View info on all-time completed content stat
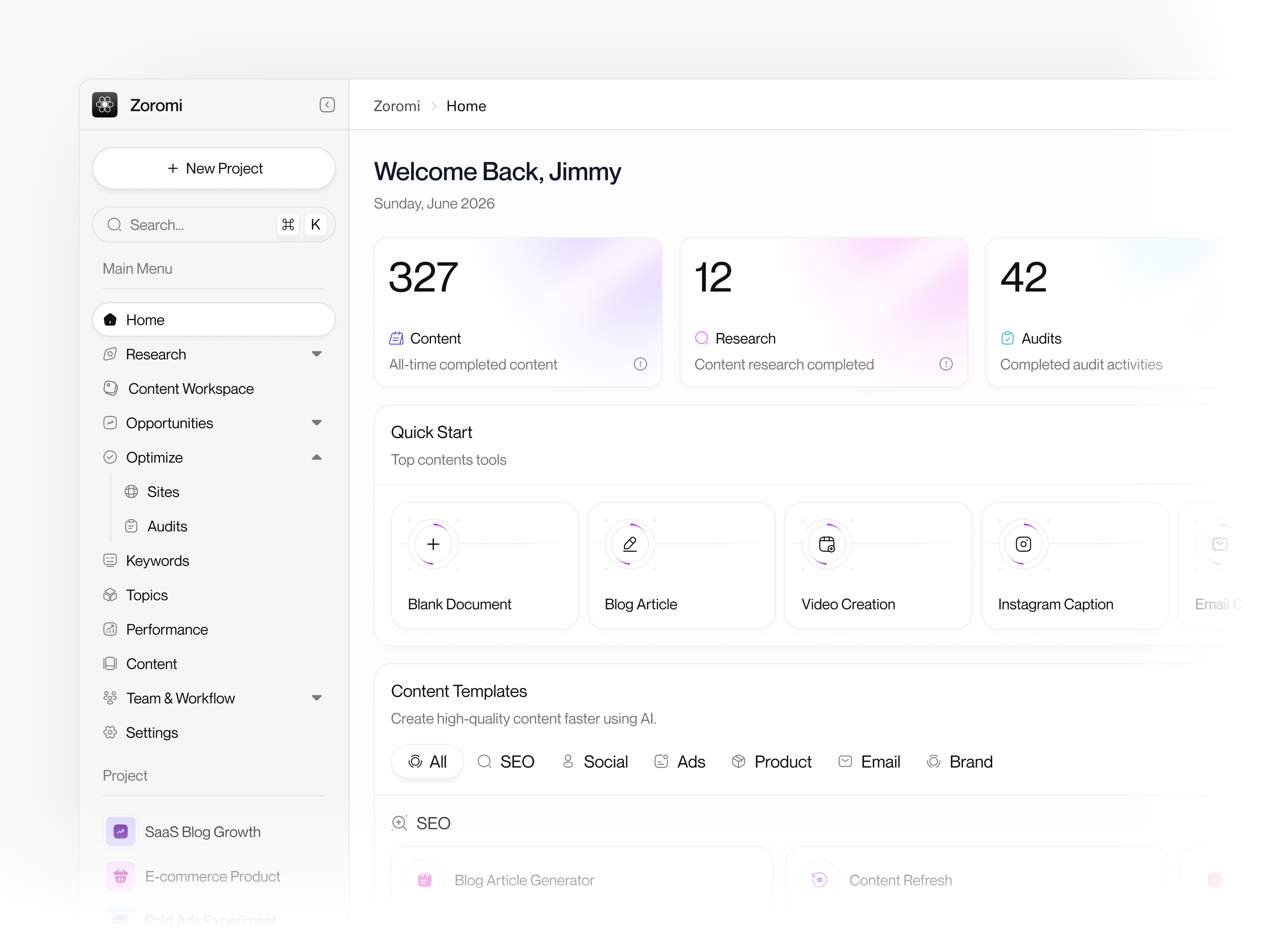1270x952 pixels. tap(640, 364)
